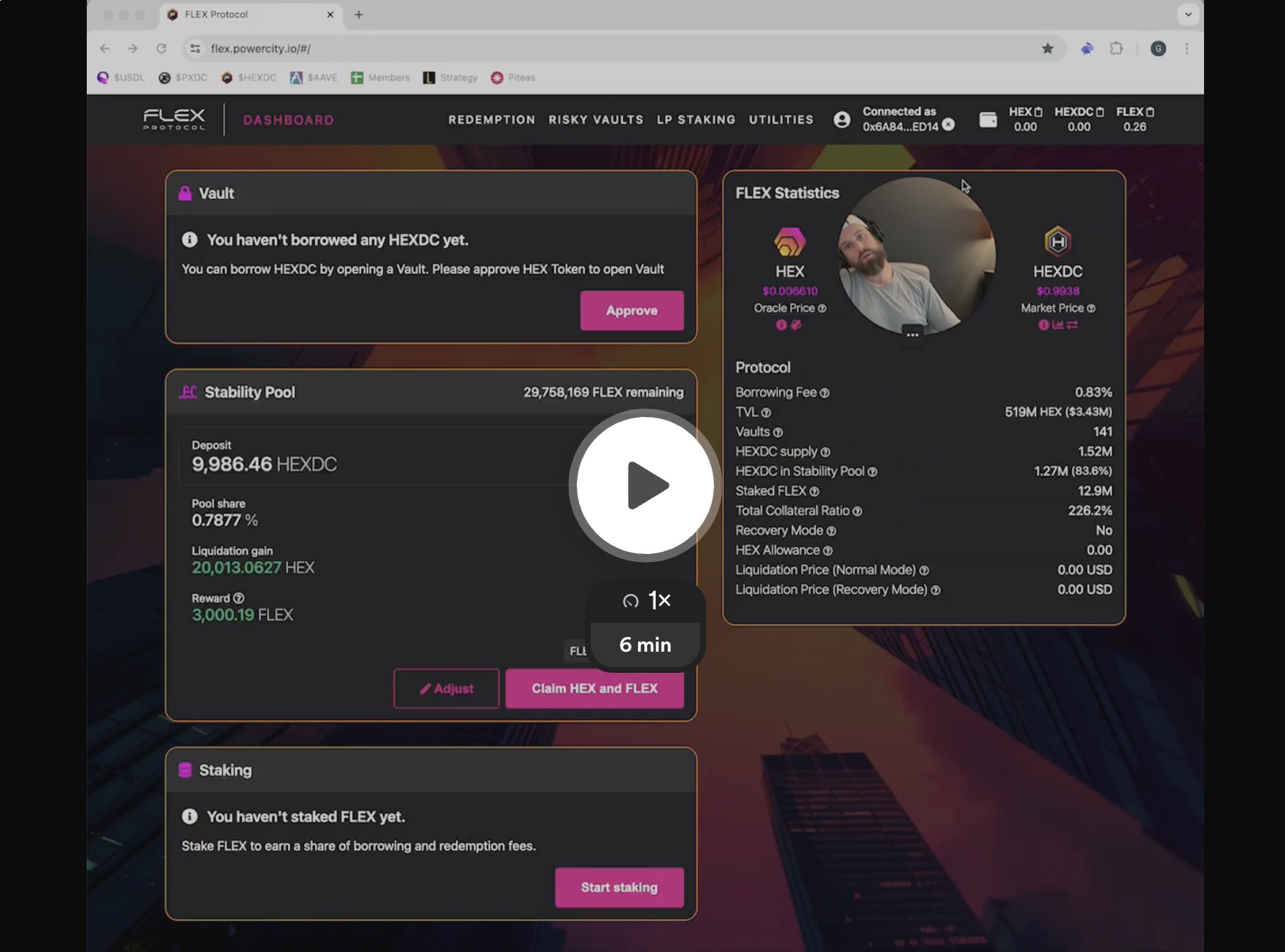This screenshot has width=1285, height=952.
Task: Click the info icon under HEXDC Market Price
Action: 1044,325
